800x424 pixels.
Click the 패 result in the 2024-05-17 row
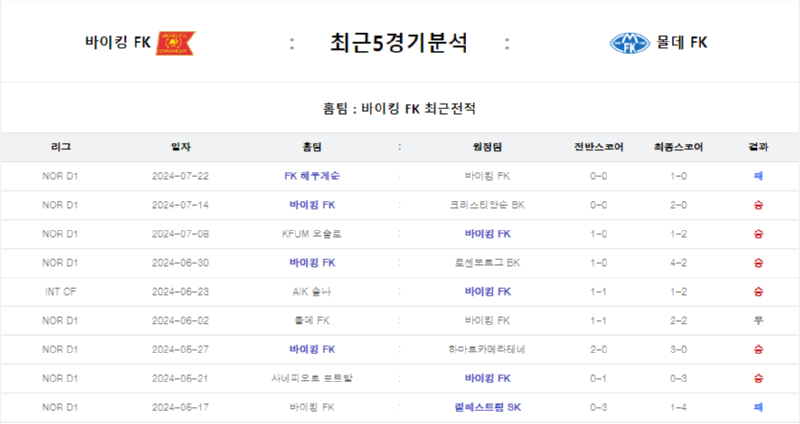click(x=758, y=408)
